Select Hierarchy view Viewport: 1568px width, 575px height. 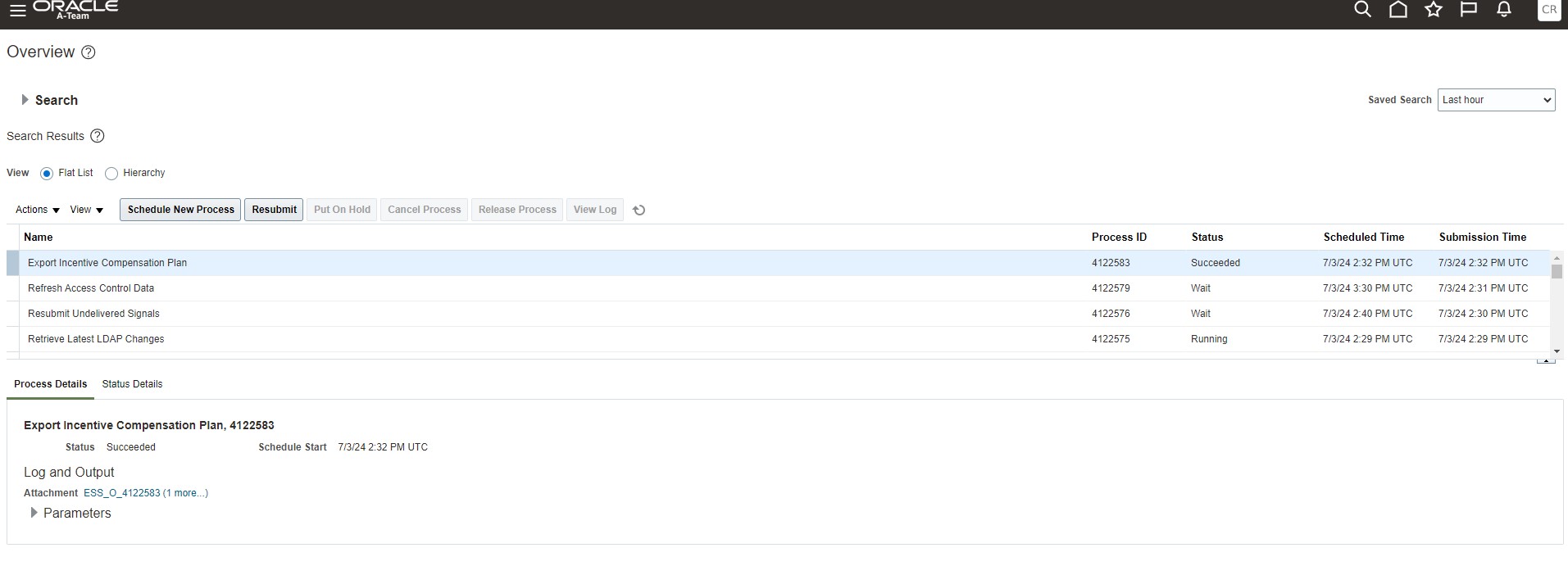(x=111, y=174)
